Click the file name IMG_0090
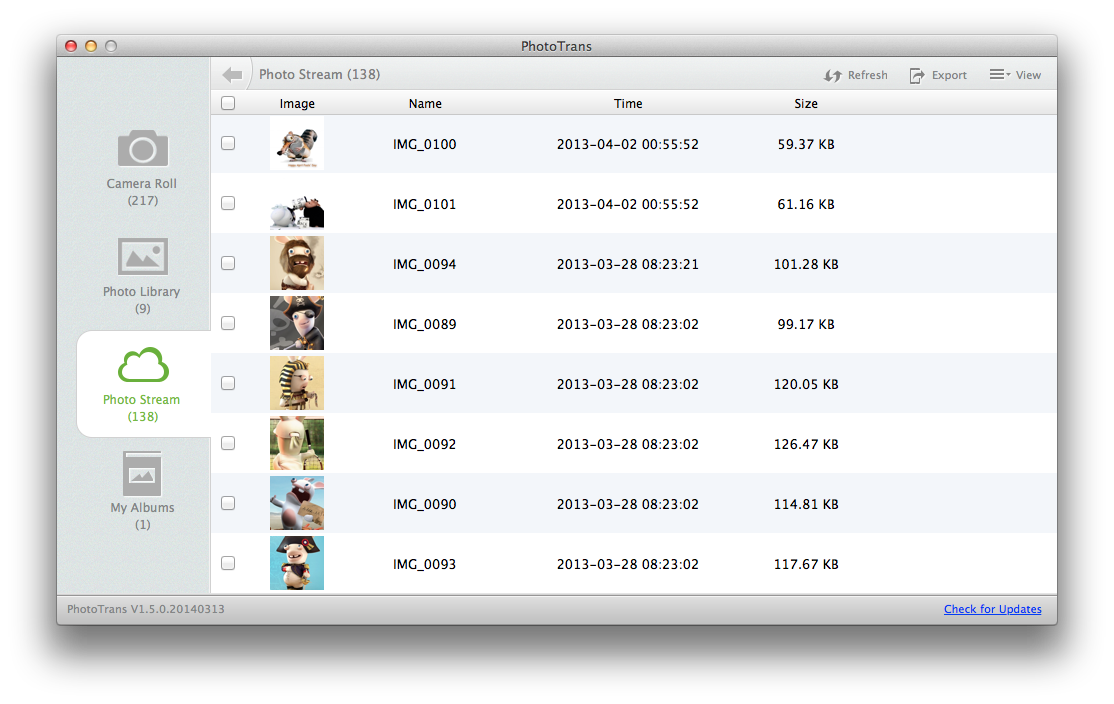The height and width of the screenshot is (704, 1114). (424, 504)
